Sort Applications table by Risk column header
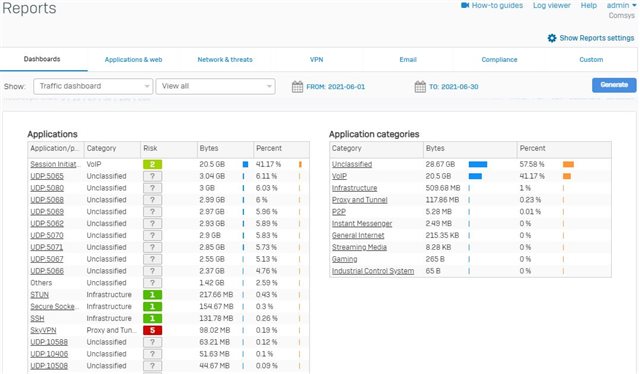This screenshot has height=374, width=640. click(x=169, y=149)
